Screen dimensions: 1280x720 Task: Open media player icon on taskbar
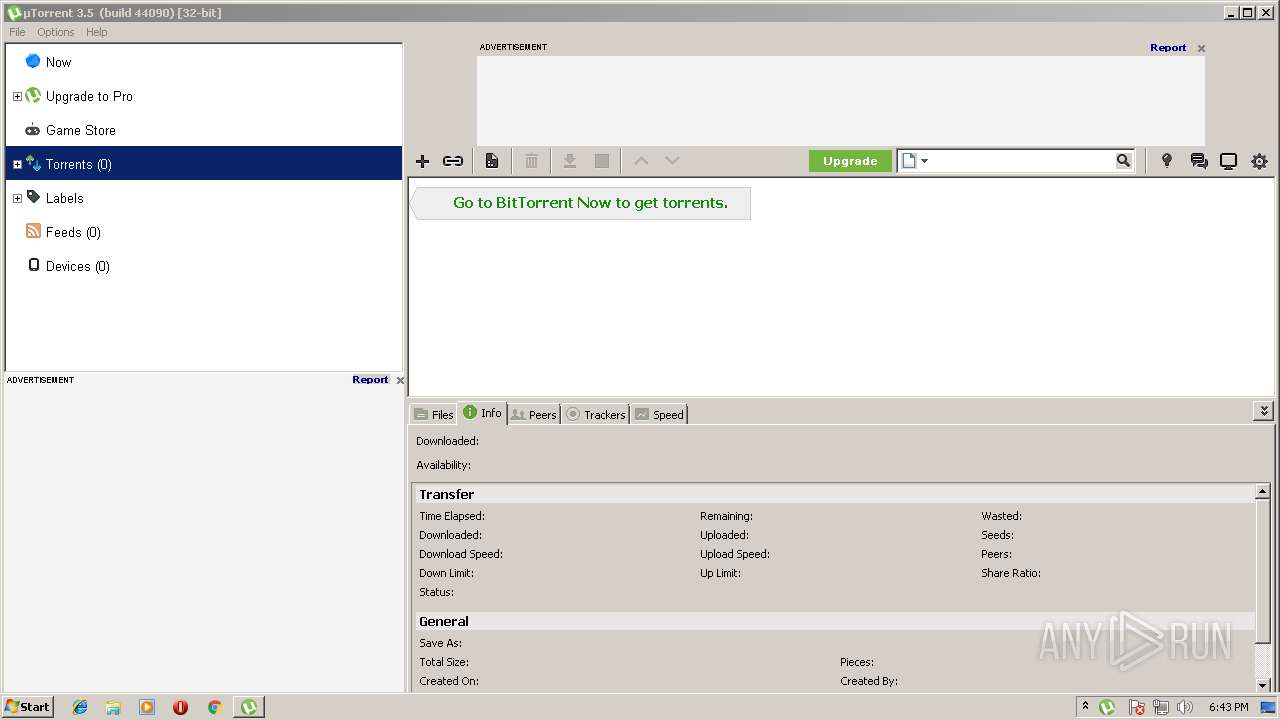coord(147,707)
